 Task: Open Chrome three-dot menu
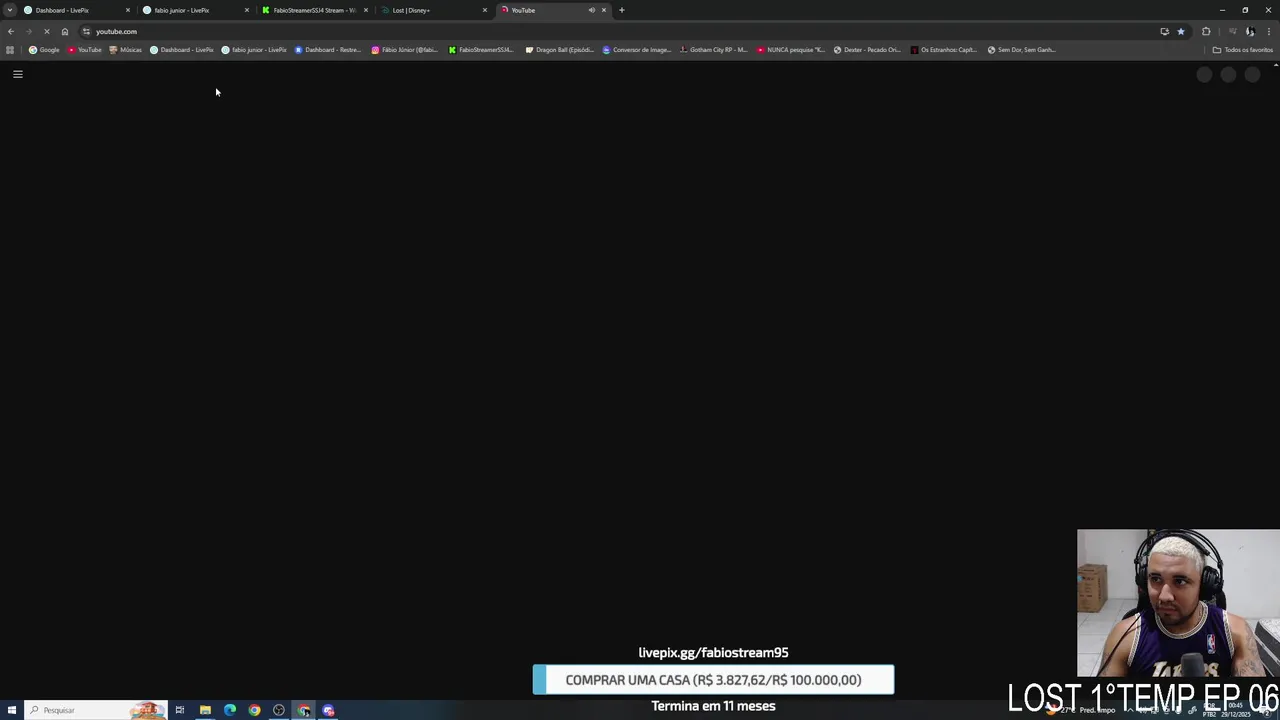click(x=1269, y=31)
